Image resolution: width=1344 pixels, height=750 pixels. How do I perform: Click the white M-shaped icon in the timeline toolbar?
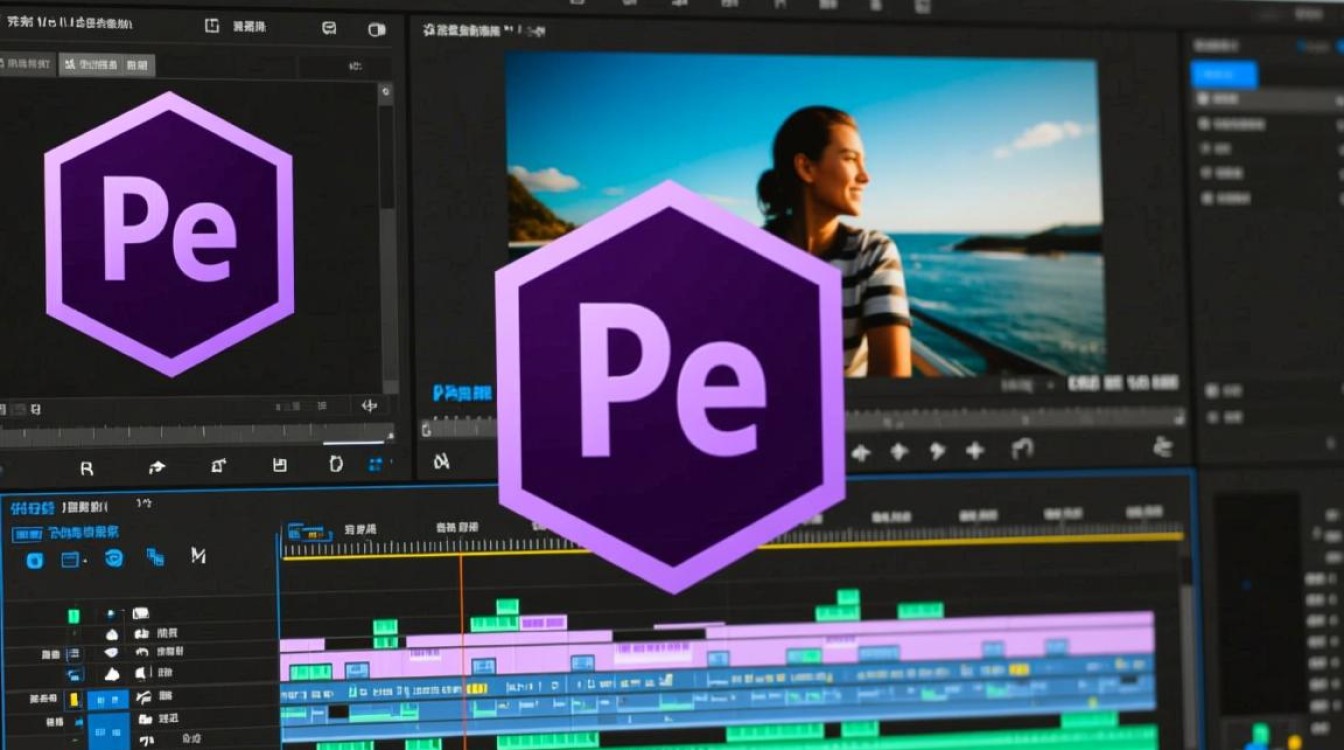click(198, 556)
